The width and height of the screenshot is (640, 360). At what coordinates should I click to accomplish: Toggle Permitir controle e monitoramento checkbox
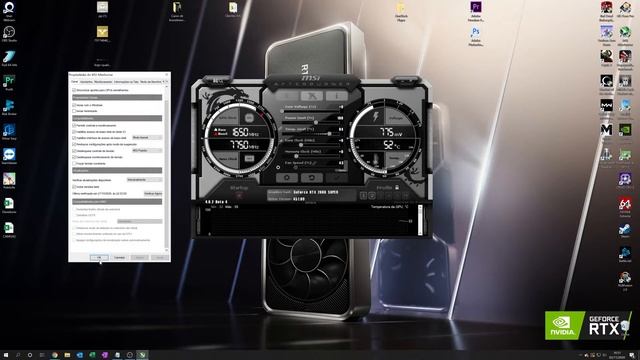74,125
